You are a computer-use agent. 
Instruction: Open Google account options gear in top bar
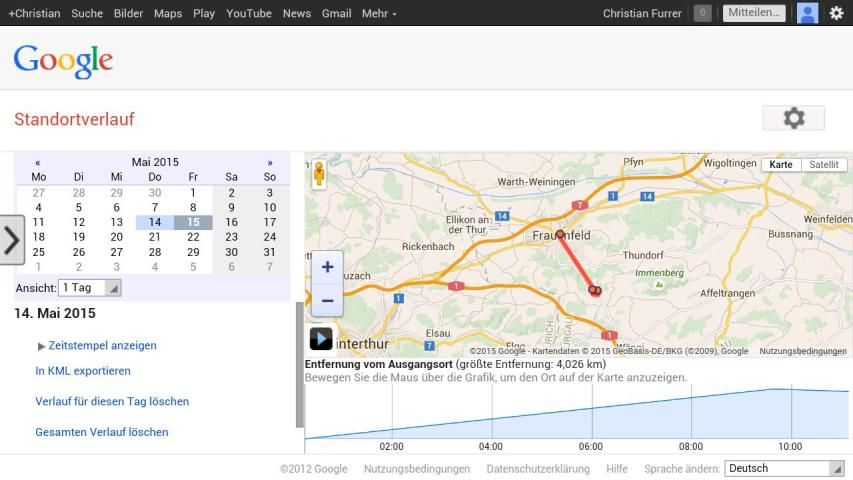836,13
